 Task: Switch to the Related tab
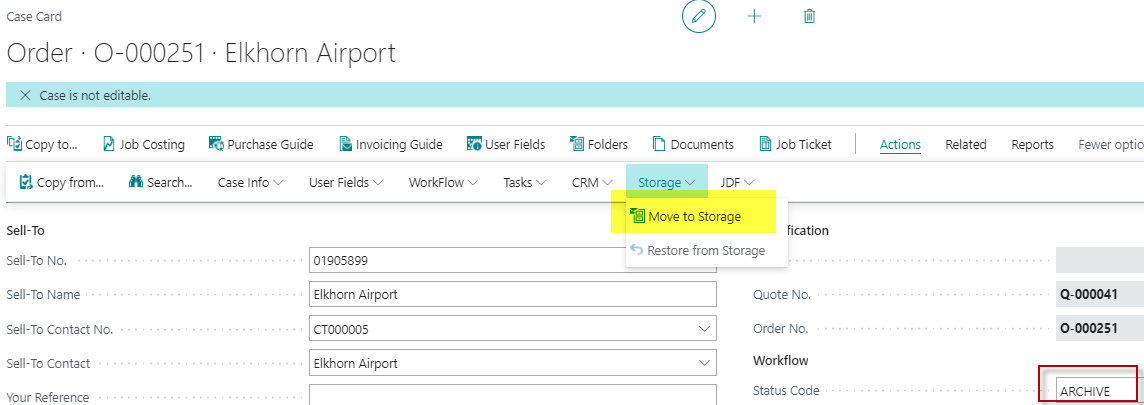pyautogui.click(x=966, y=144)
